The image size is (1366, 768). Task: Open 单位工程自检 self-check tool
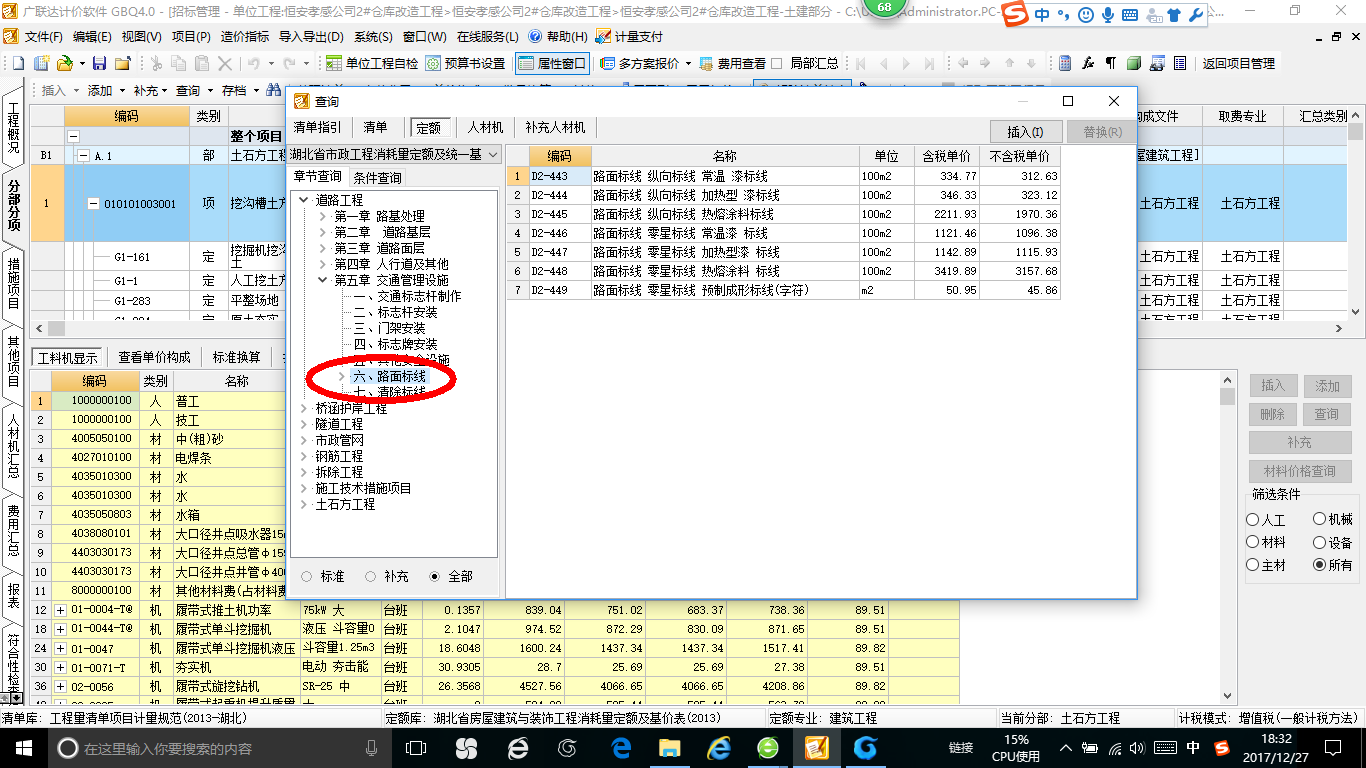(372, 63)
